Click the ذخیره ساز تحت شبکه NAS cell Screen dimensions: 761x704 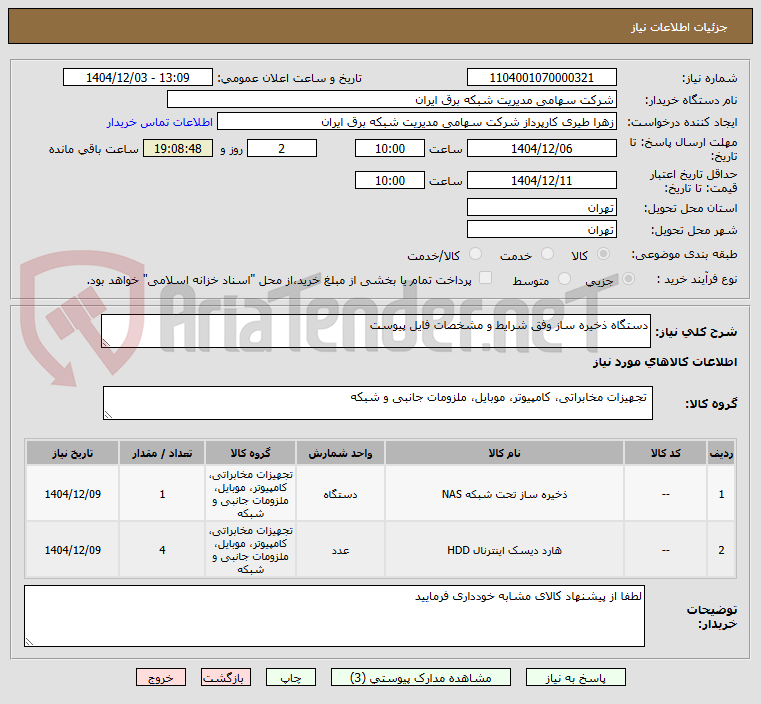(504, 494)
